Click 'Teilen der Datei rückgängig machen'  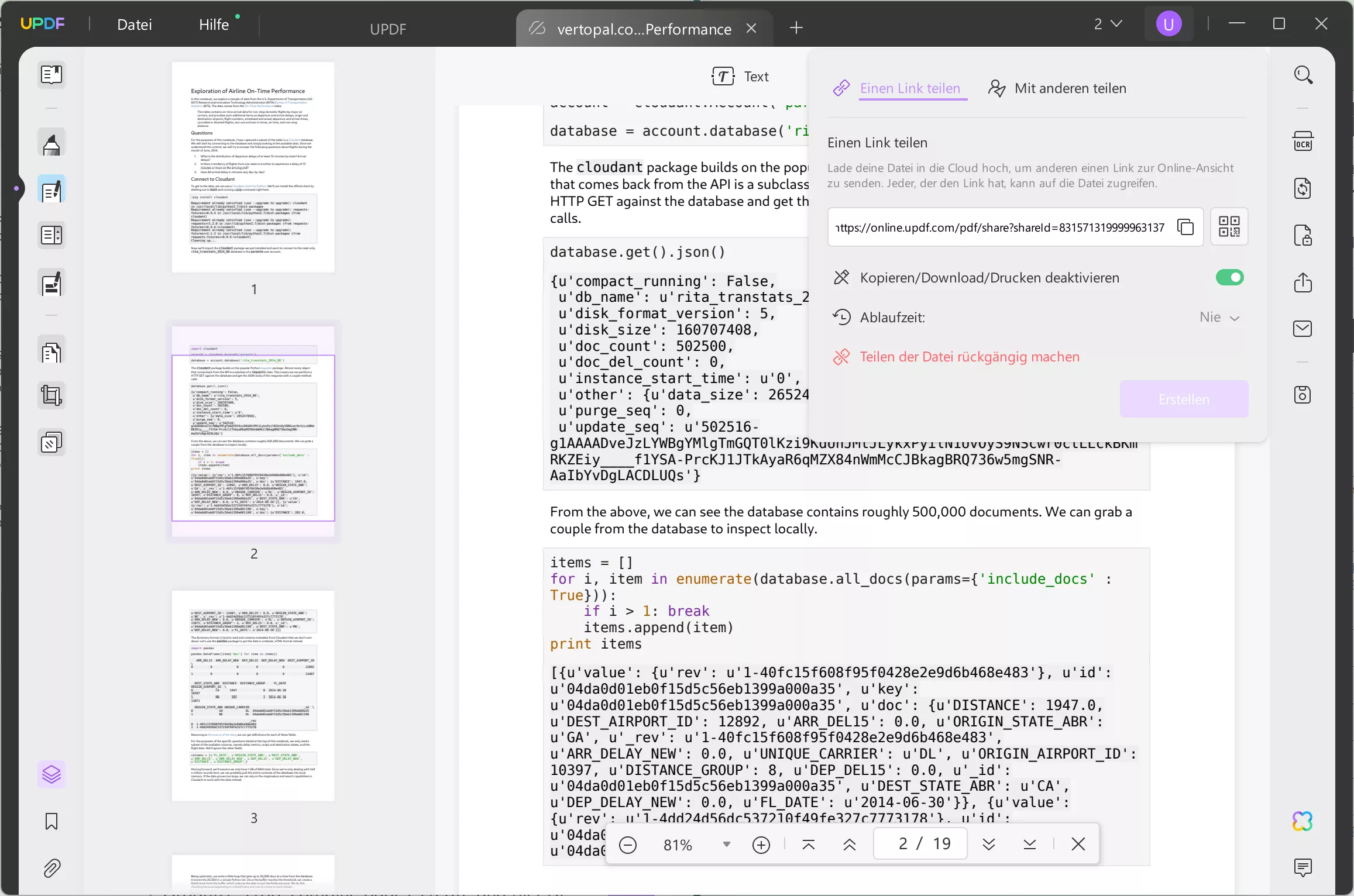(969, 357)
